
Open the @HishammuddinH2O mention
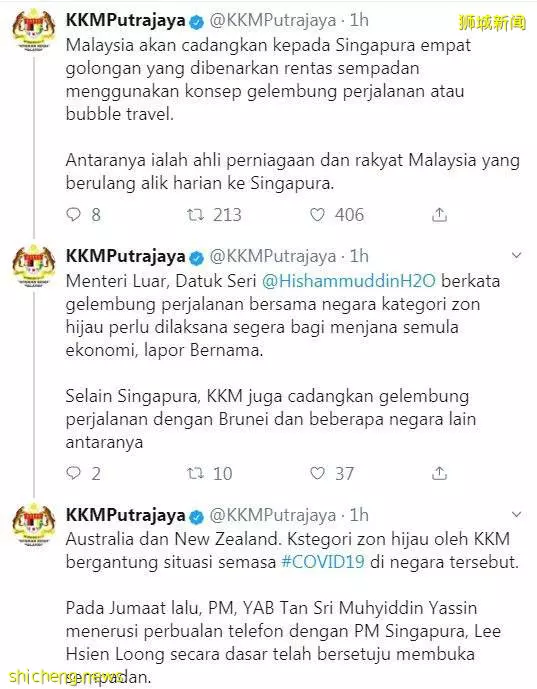coord(348,281)
